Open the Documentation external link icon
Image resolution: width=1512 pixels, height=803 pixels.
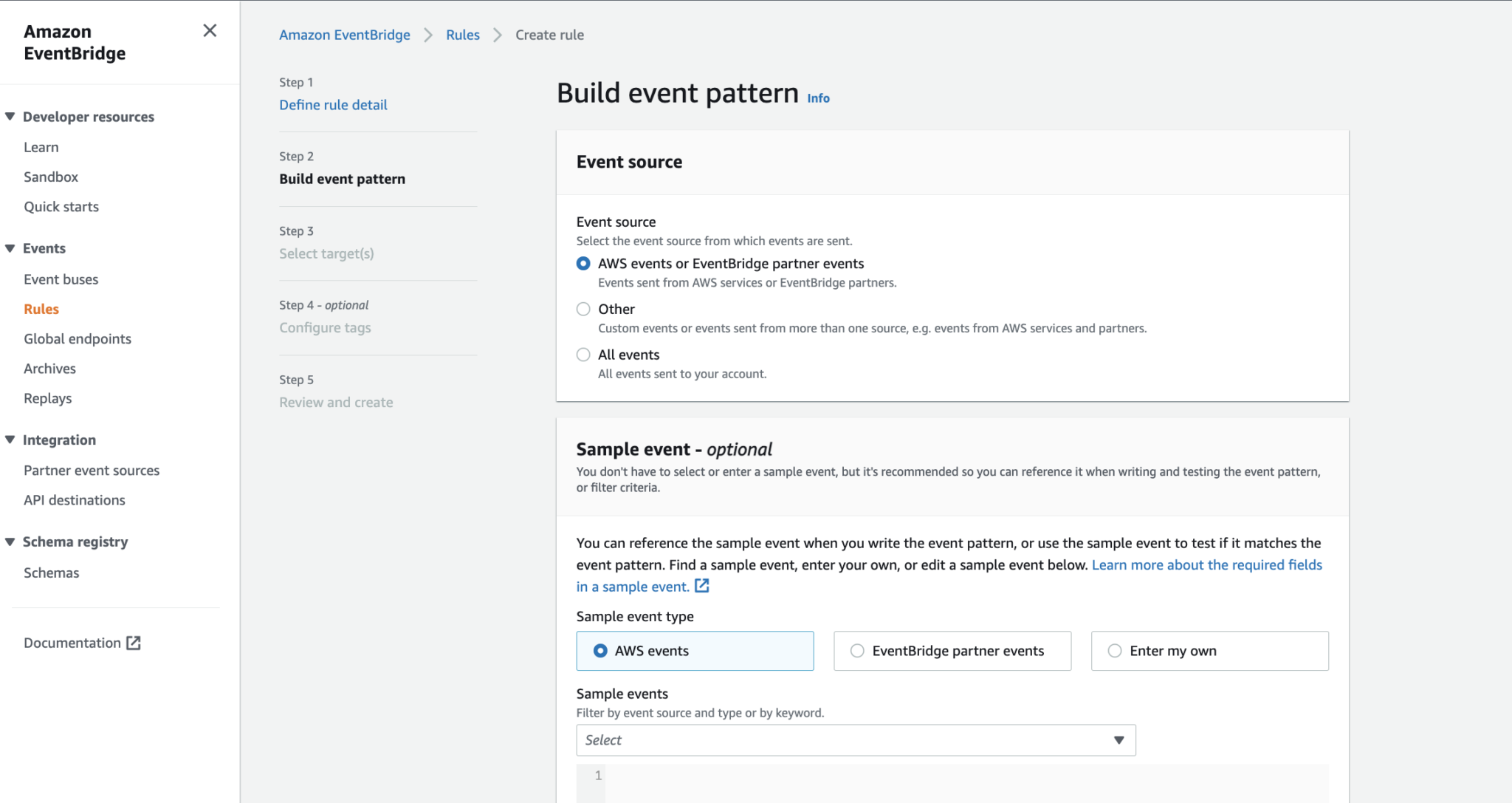134,643
